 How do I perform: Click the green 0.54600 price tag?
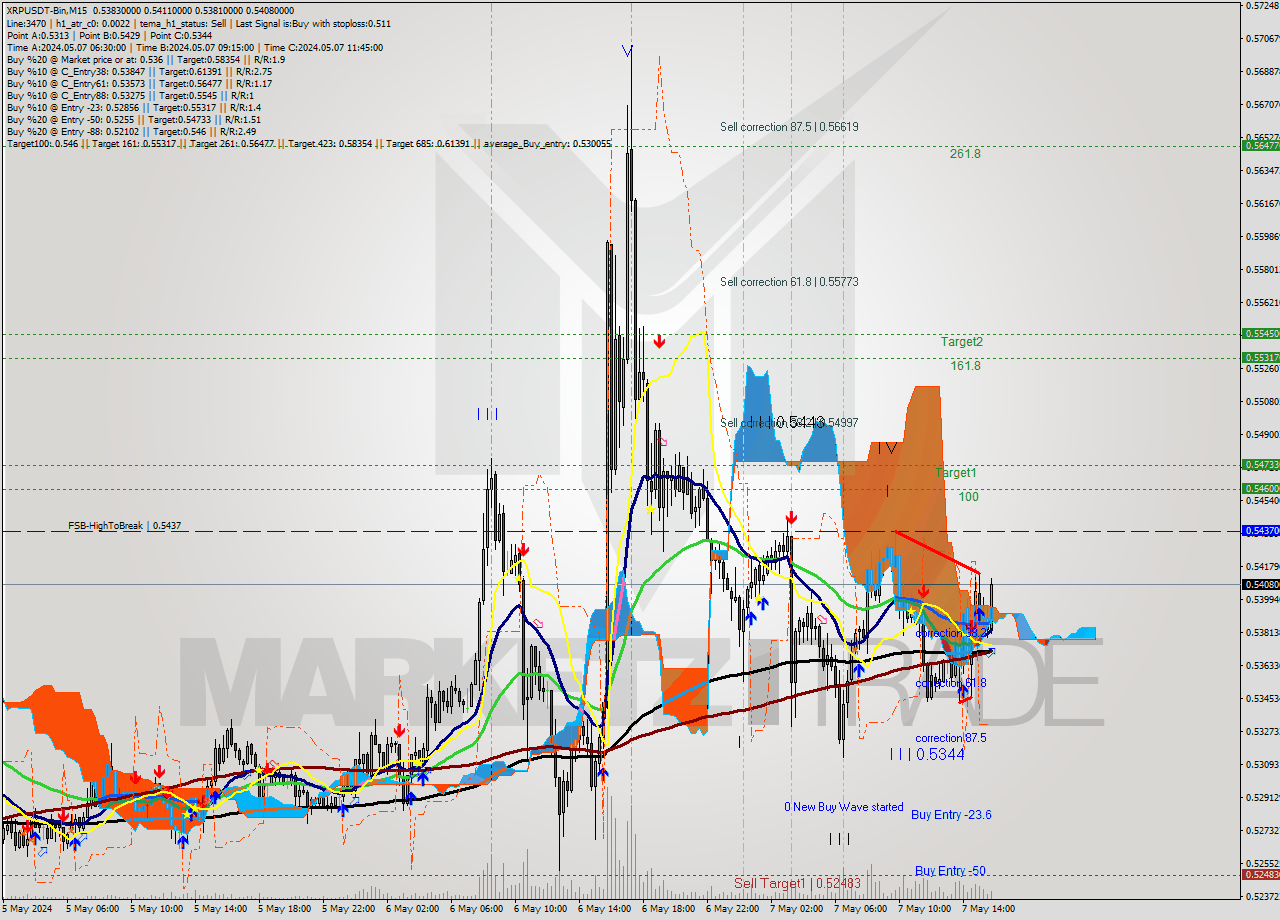coord(1259,489)
